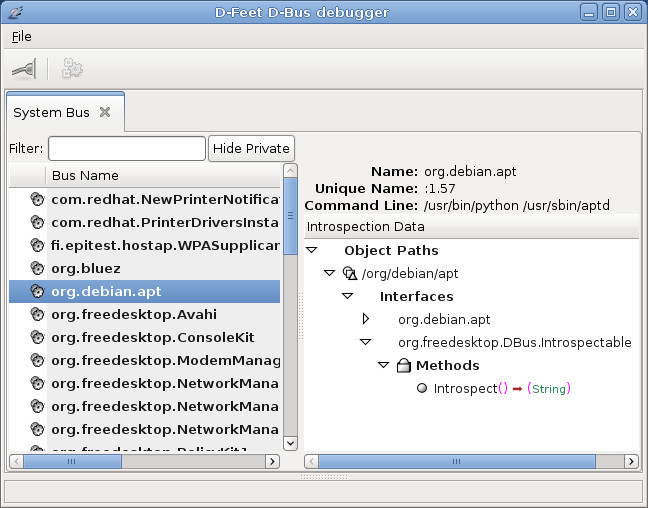Maximize the D-Feet window
Screen dimensions: 648x508
tap(611, 12)
